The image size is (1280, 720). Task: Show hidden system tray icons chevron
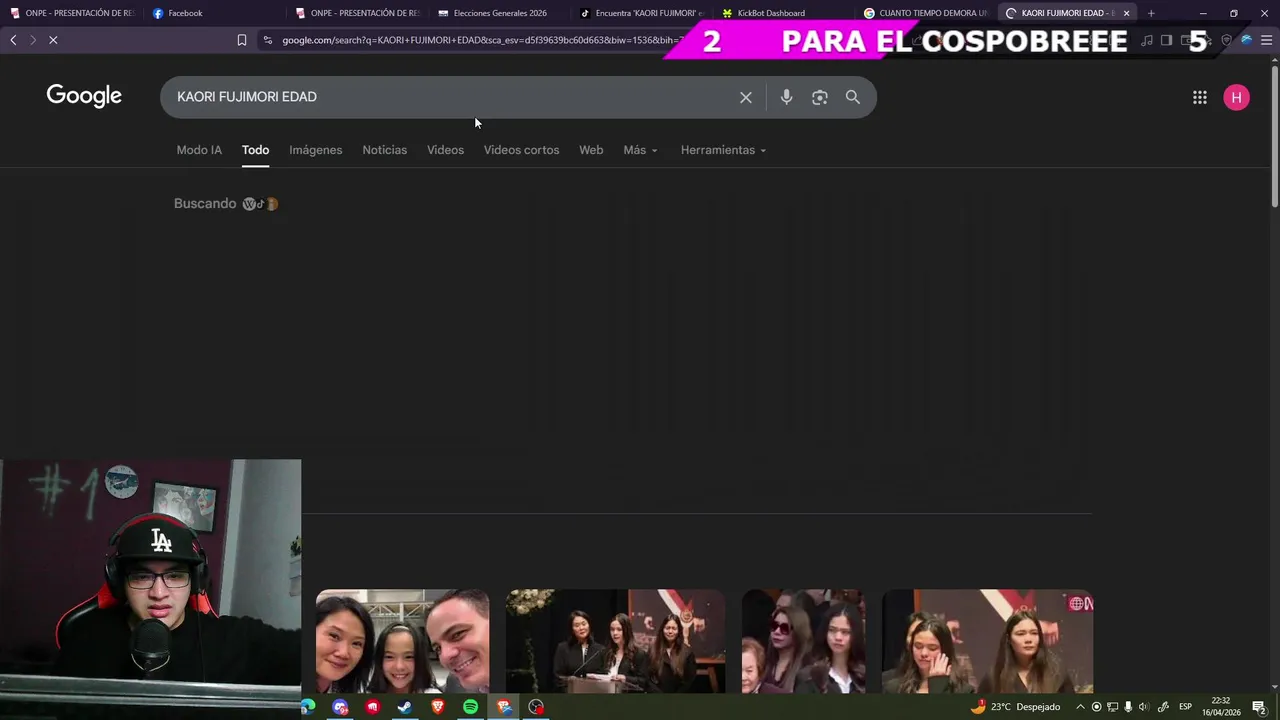point(1080,707)
